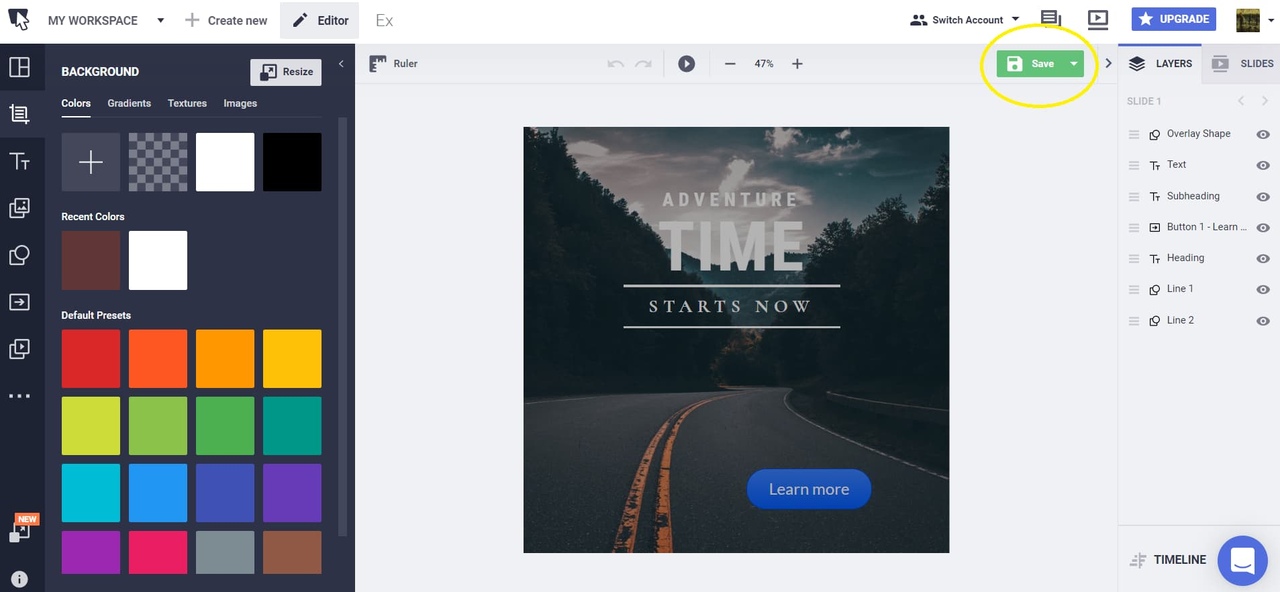Open the buttons tool in sidebar
1280x592 pixels.
point(19,302)
